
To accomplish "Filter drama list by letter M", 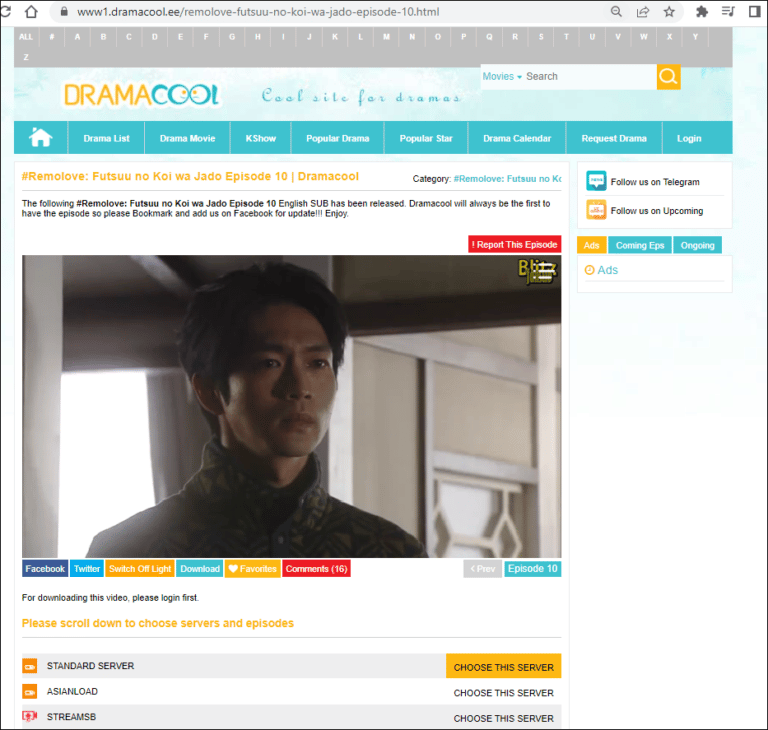I will (386, 37).
